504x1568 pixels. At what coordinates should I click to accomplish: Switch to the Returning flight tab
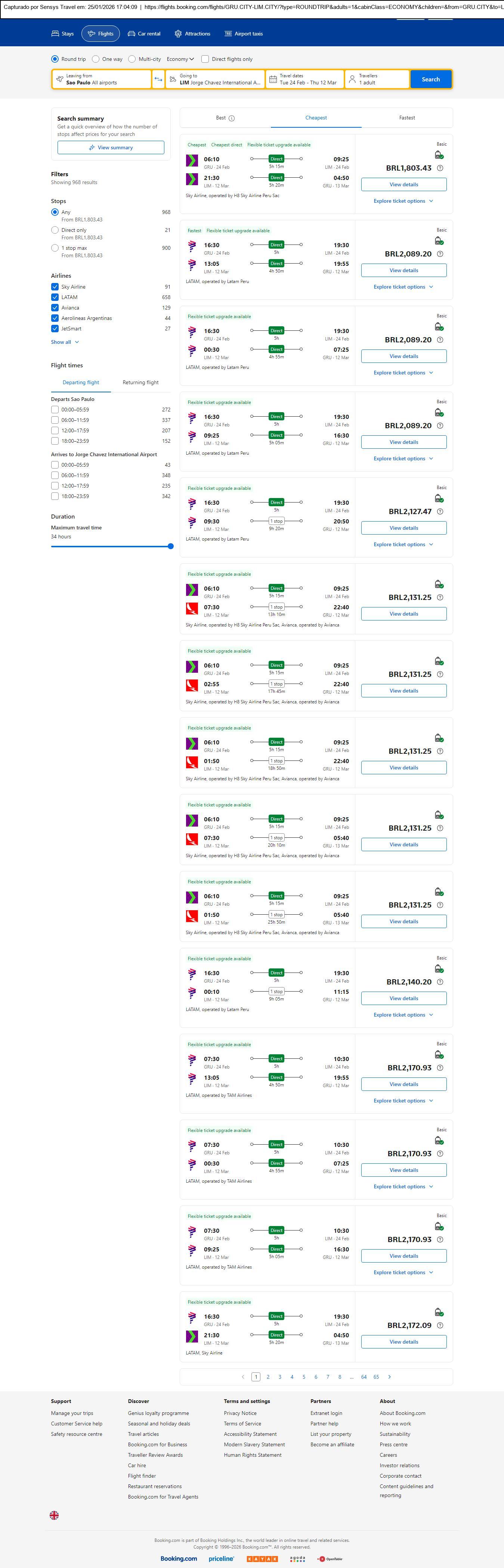pyautogui.click(x=140, y=382)
